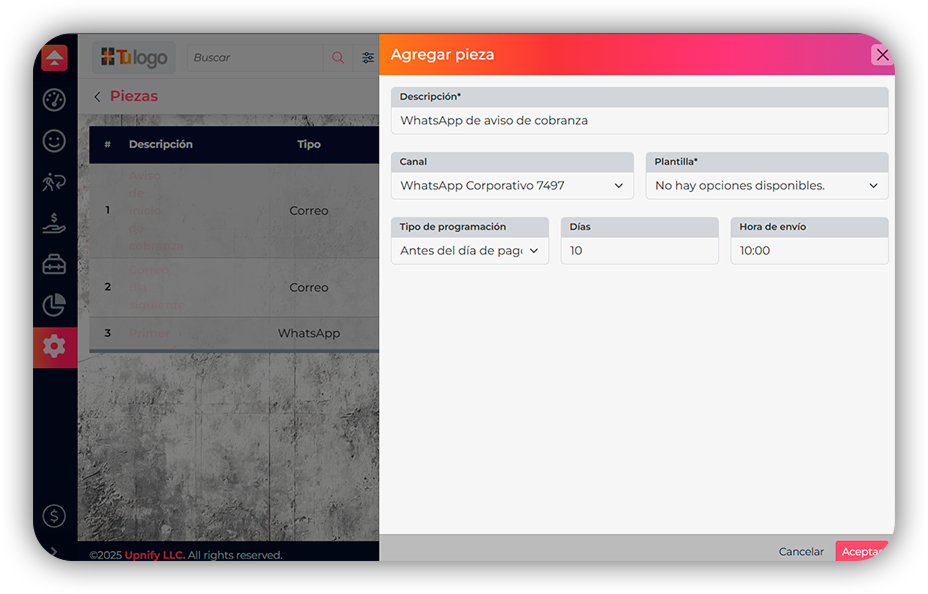Select the smiley face contacts icon
The image size is (928, 594).
(x=54, y=141)
